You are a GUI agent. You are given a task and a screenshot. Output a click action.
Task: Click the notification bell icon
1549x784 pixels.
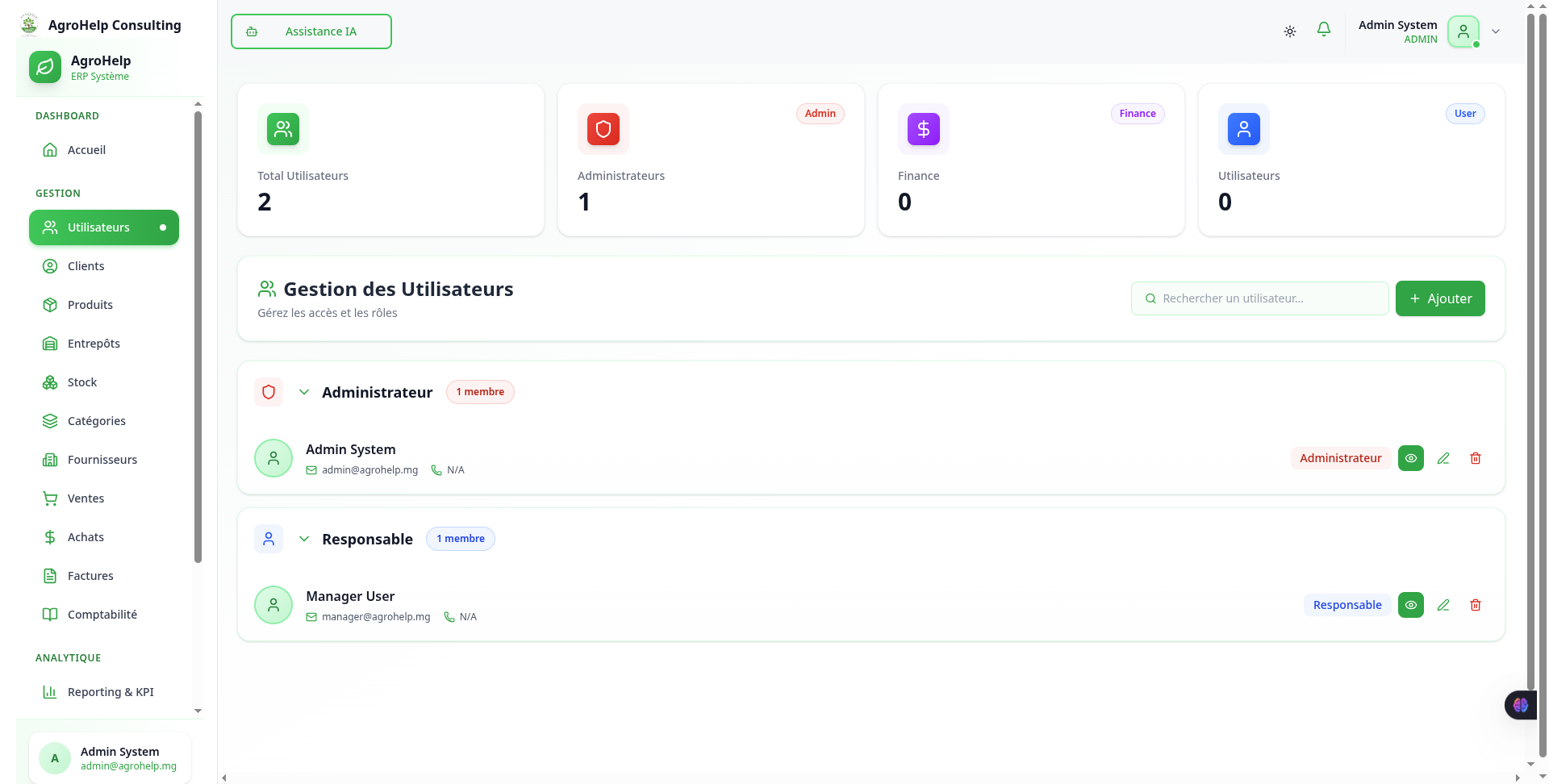(1324, 30)
